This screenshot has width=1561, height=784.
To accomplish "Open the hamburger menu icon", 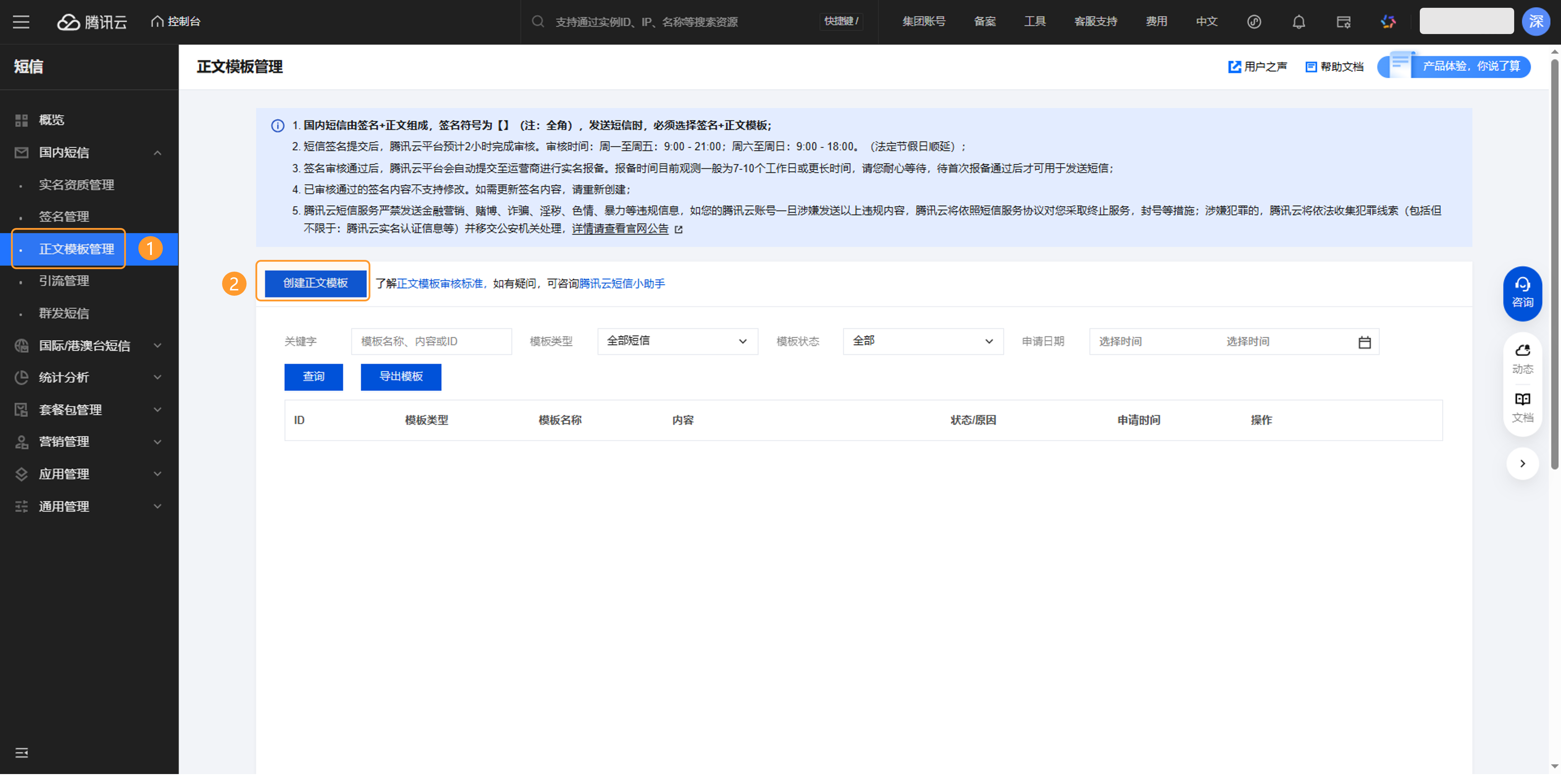I will [x=21, y=22].
